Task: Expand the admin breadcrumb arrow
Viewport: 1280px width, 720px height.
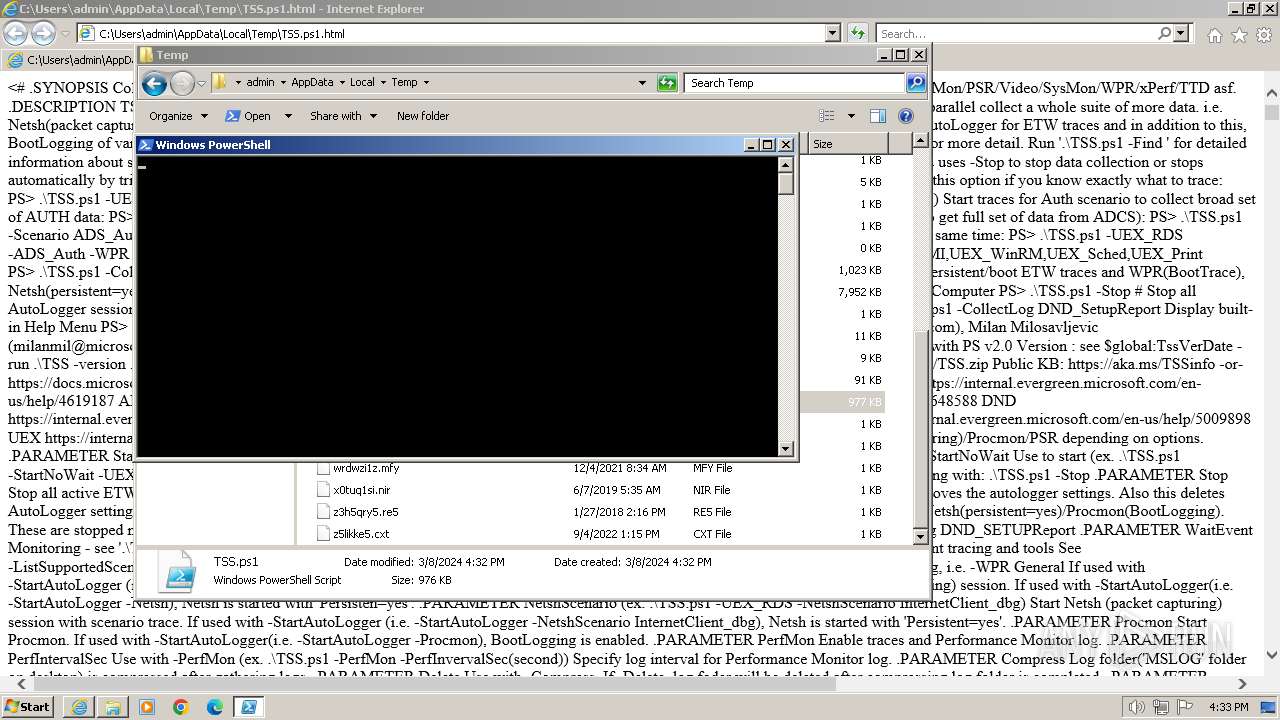Action: [x=283, y=83]
